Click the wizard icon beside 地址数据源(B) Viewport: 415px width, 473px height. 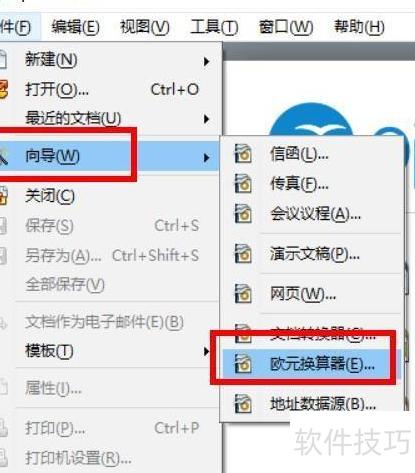(x=243, y=404)
